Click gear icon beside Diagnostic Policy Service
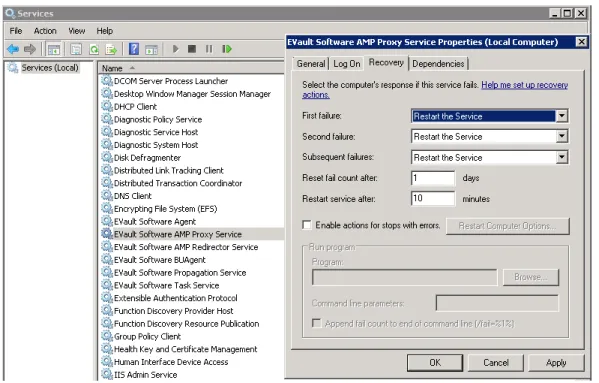The height and width of the screenshot is (383, 599). click(x=107, y=119)
